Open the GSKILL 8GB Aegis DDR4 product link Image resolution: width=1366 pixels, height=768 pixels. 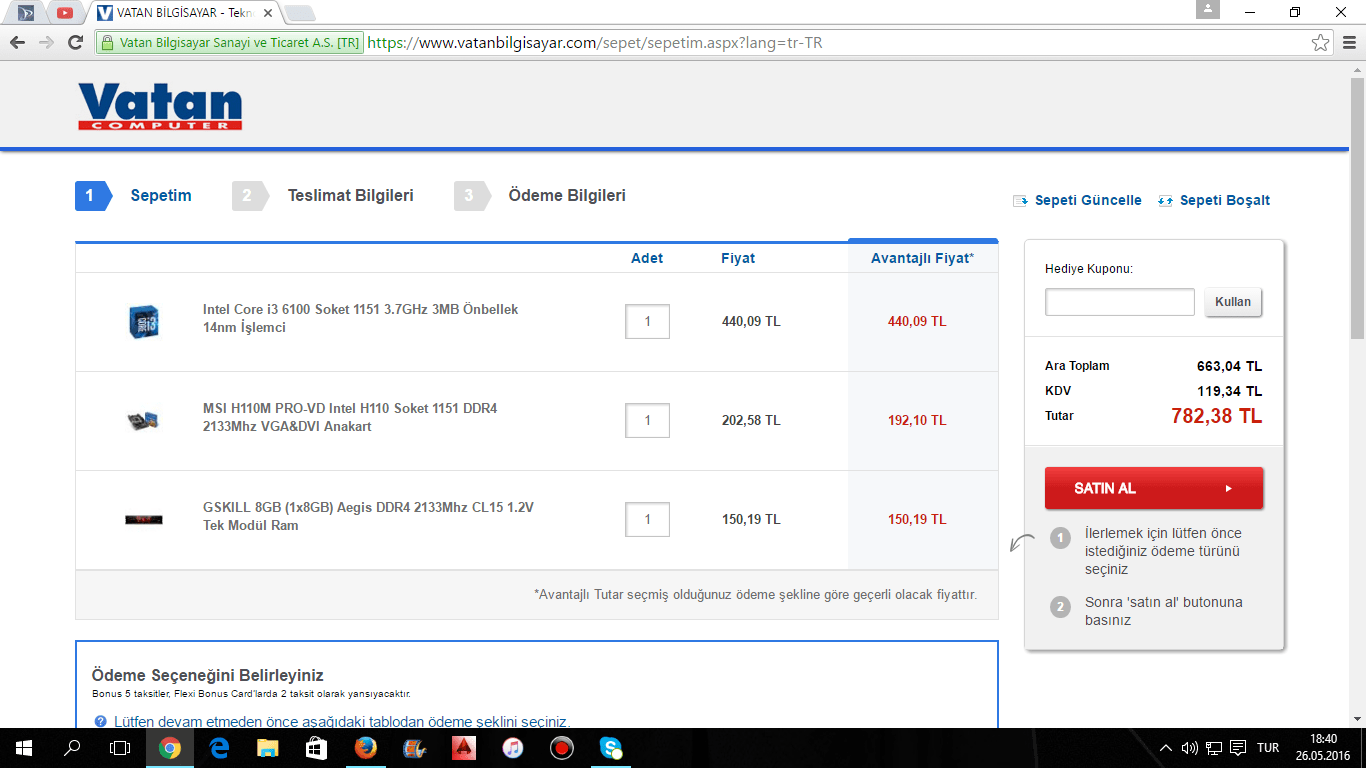click(x=368, y=516)
